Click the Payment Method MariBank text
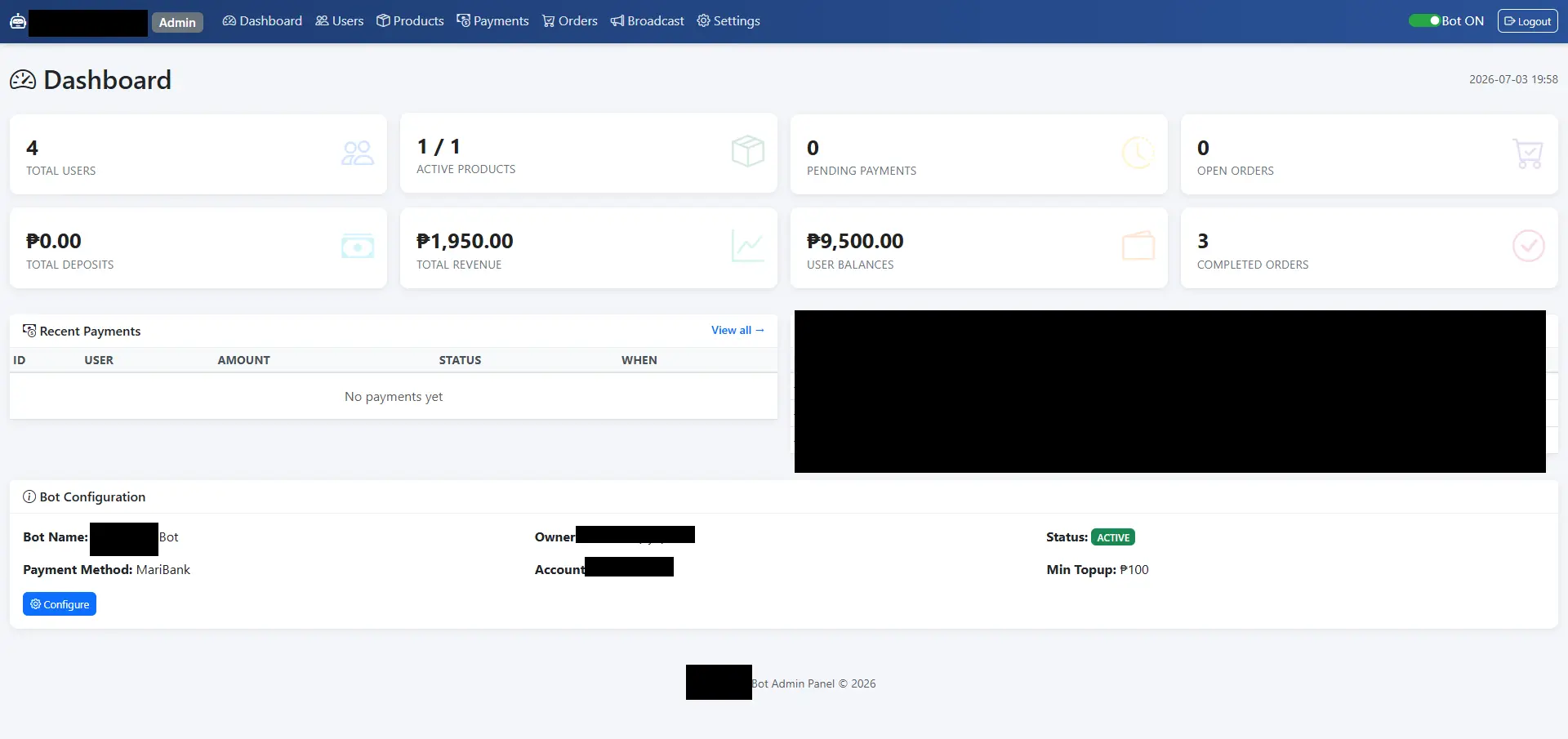 [106, 570]
